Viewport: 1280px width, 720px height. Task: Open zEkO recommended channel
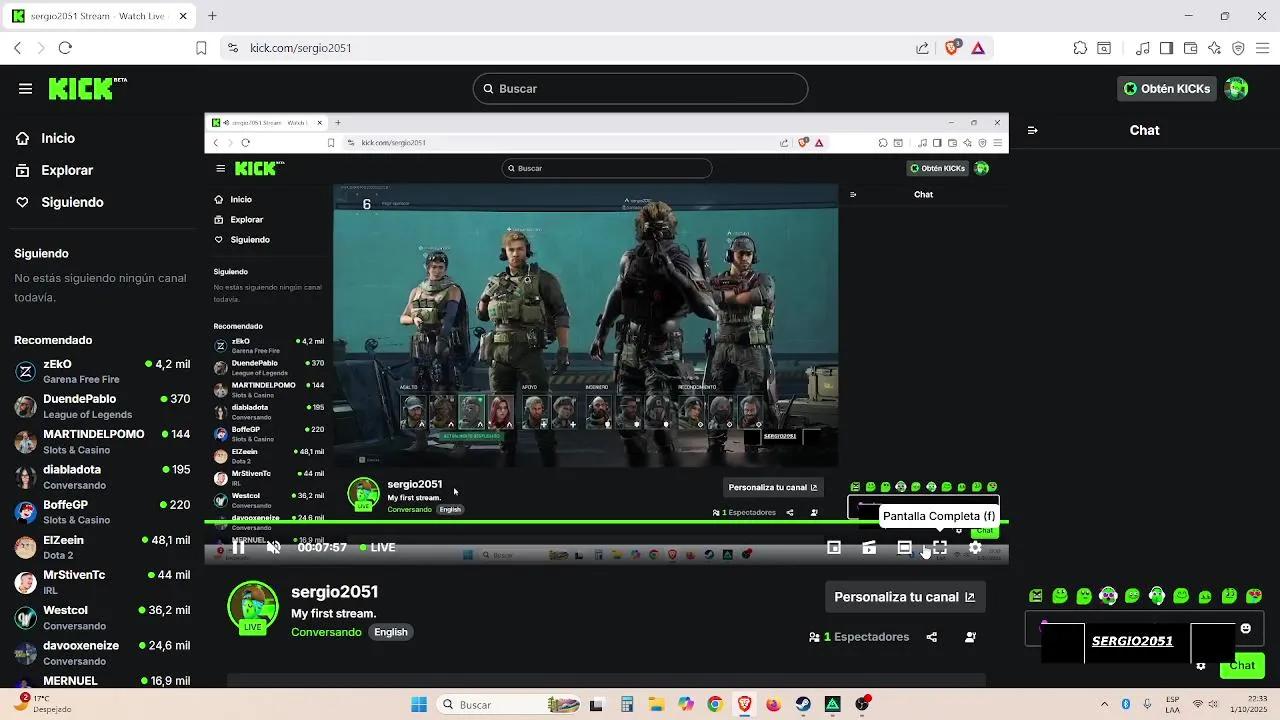pos(102,371)
